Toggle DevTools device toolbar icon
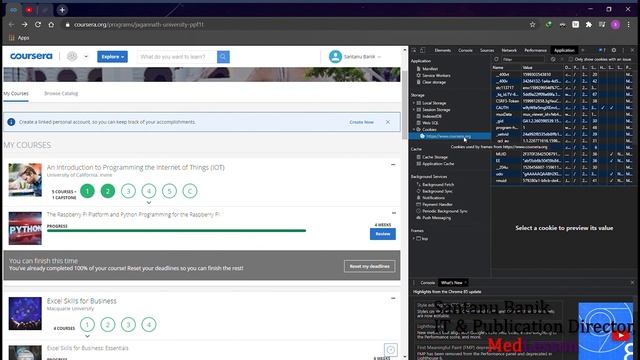 (422, 50)
